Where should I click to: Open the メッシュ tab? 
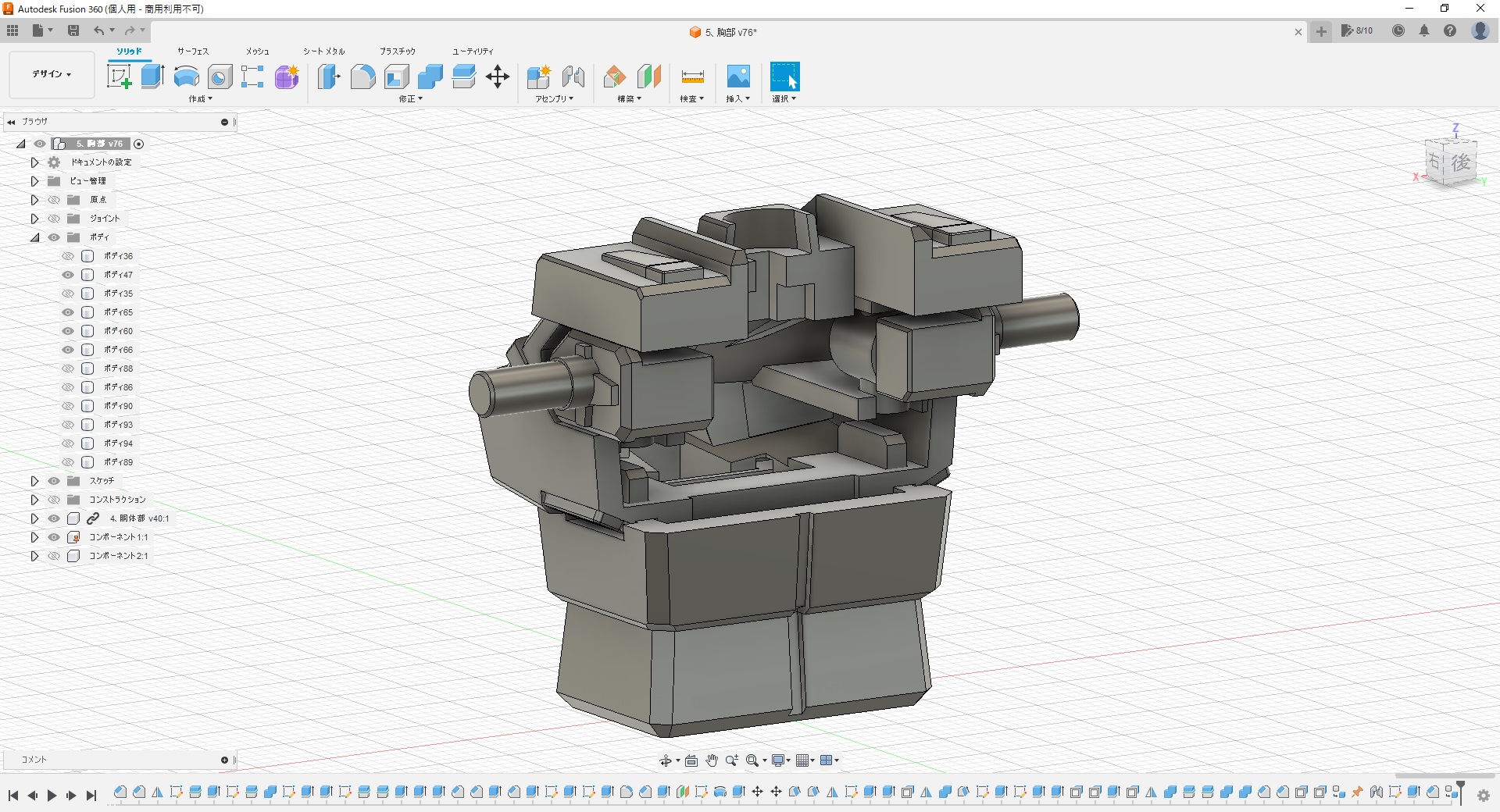(257, 52)
